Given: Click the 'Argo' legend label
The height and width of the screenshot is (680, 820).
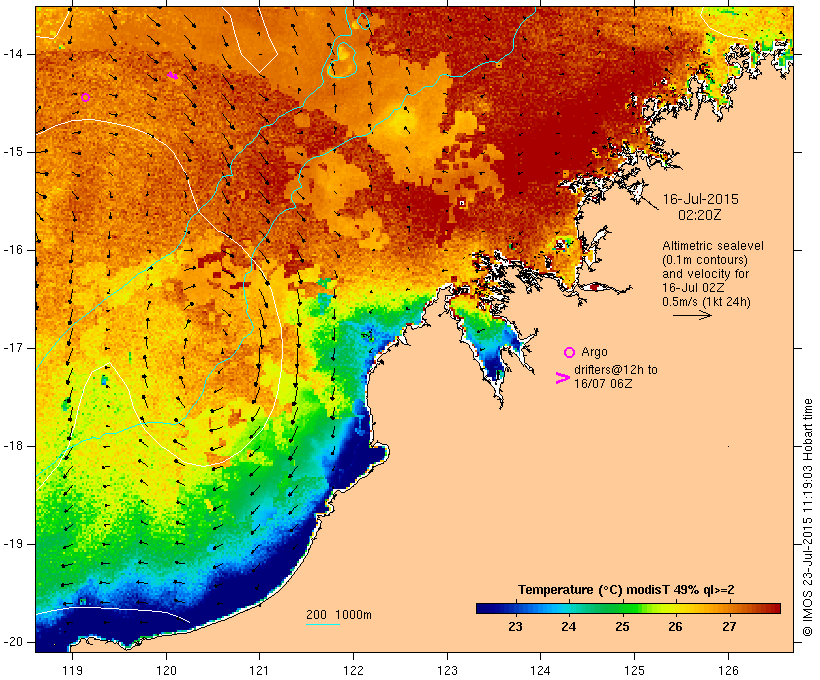Looking at the screenshot, I should 594,352.
